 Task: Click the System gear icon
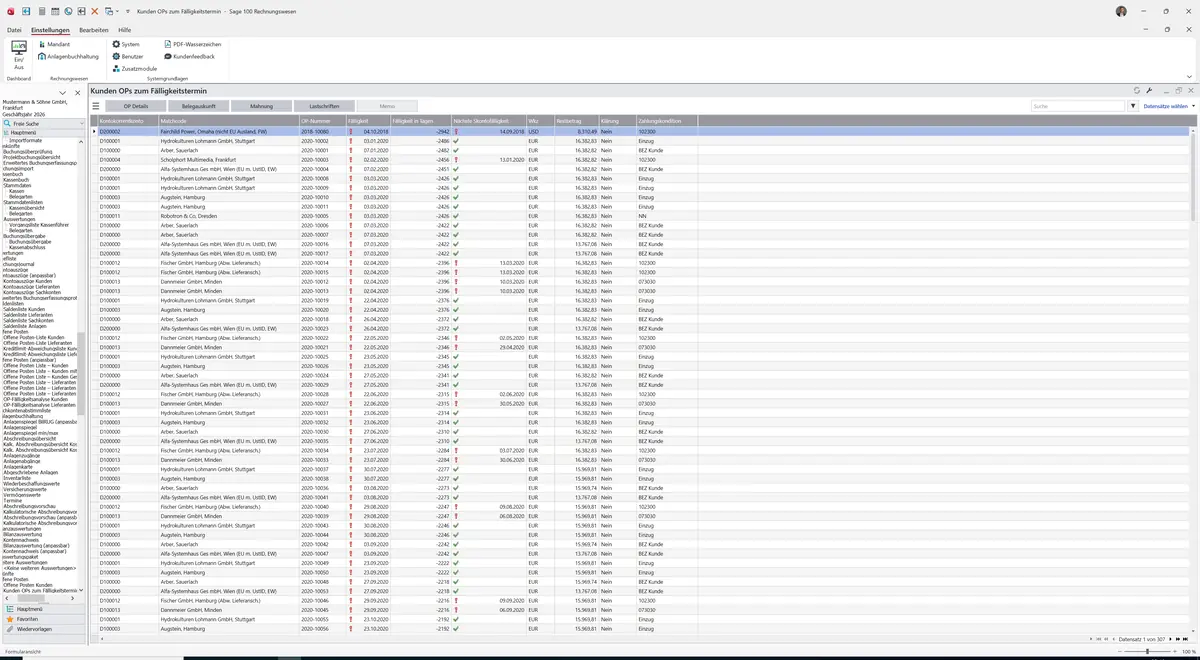click(x=116, y=44)
